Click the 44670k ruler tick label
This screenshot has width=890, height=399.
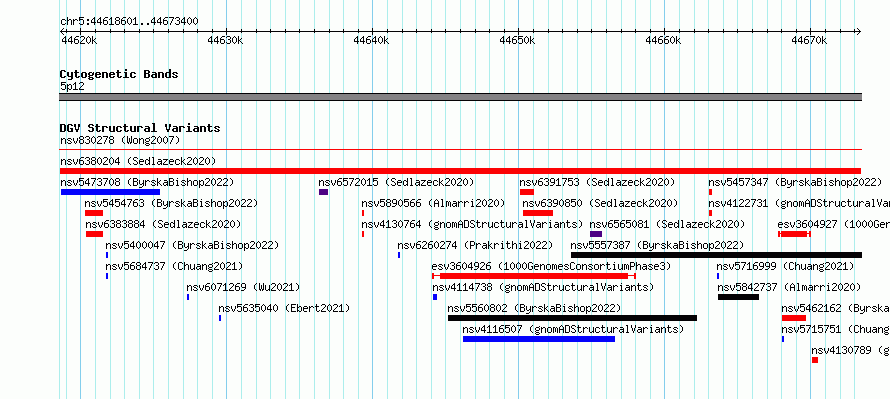coord(809,40)
